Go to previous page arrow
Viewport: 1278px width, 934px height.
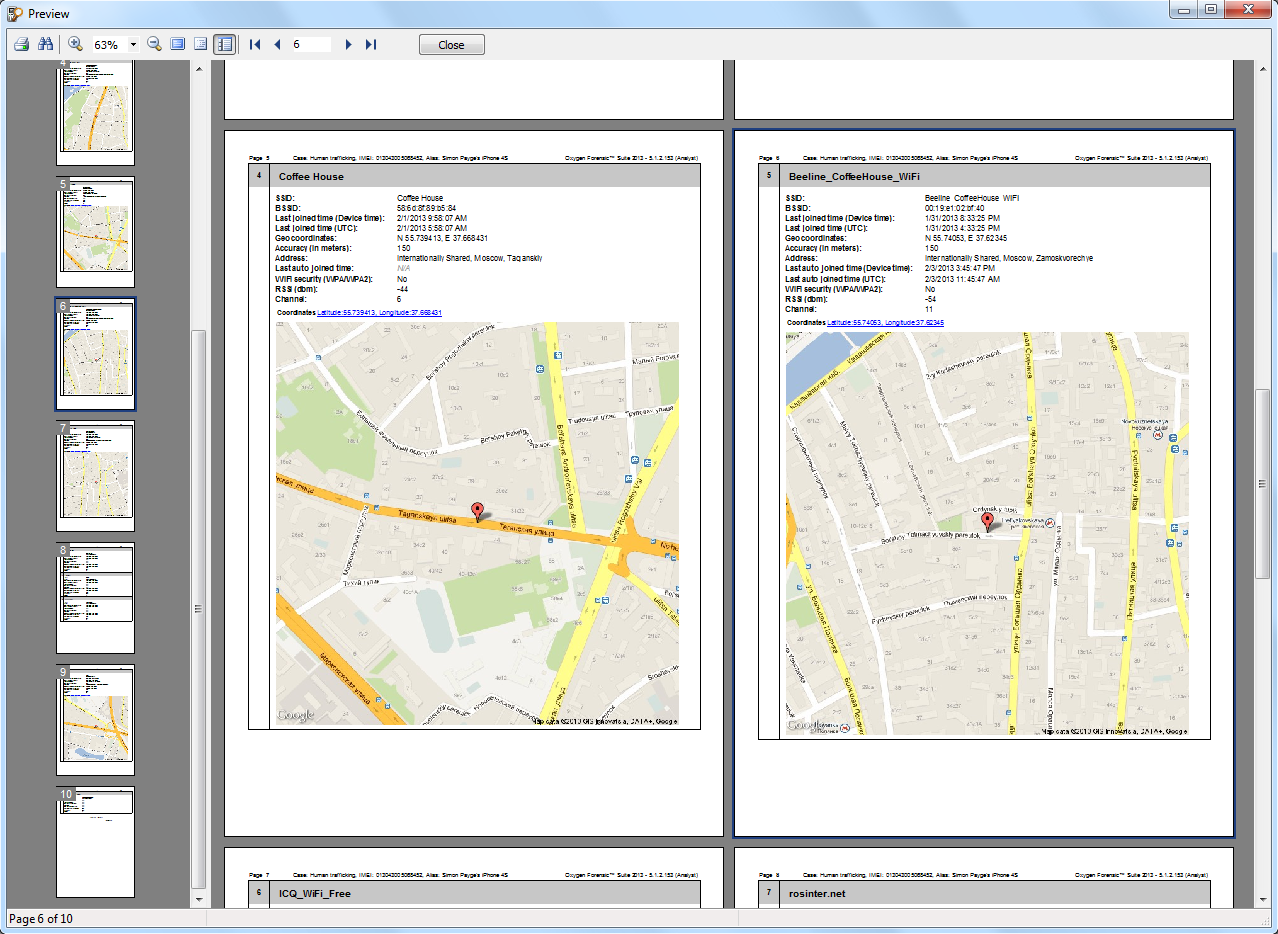(x=277, y=44)
